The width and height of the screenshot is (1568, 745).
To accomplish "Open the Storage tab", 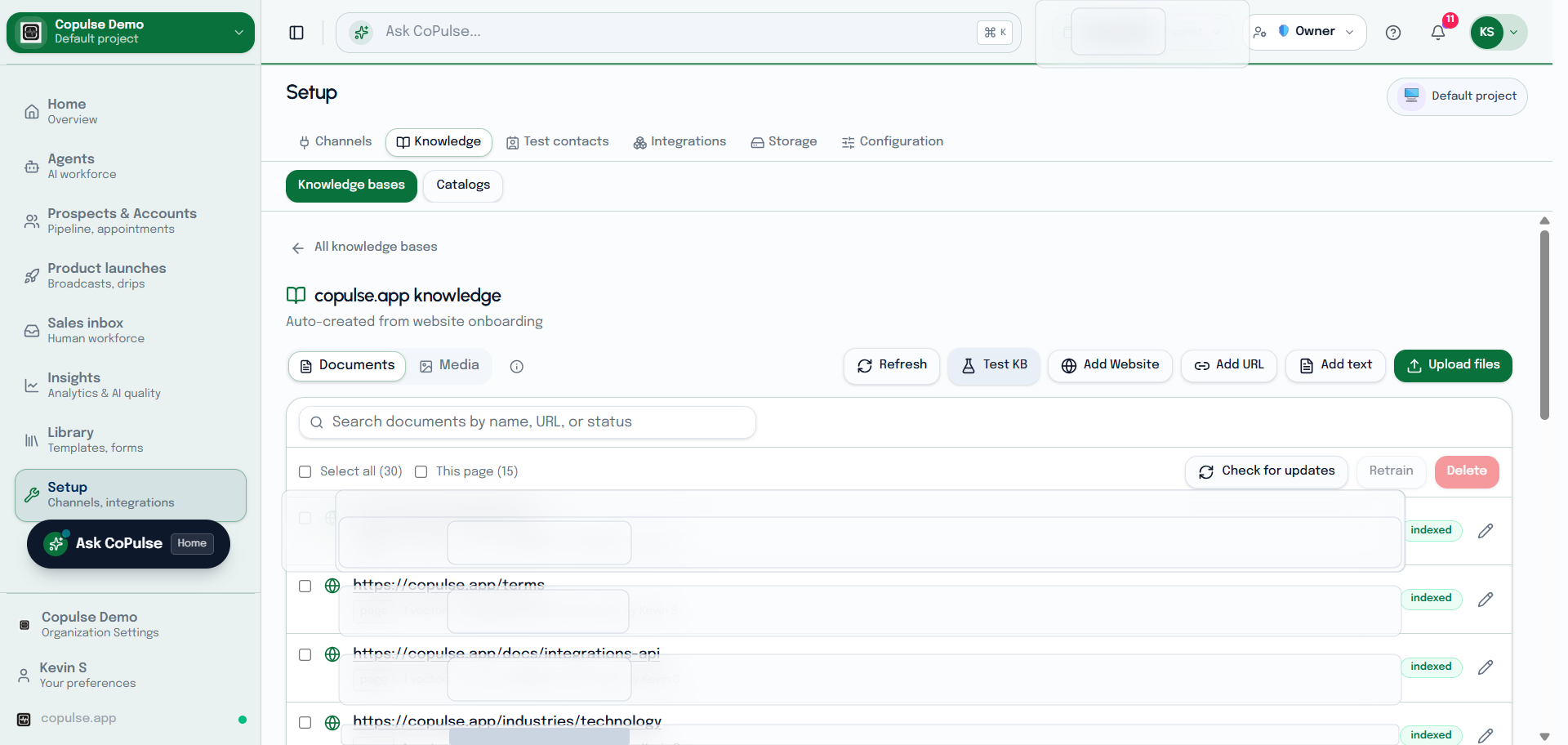I will click(x=784, y=141).
